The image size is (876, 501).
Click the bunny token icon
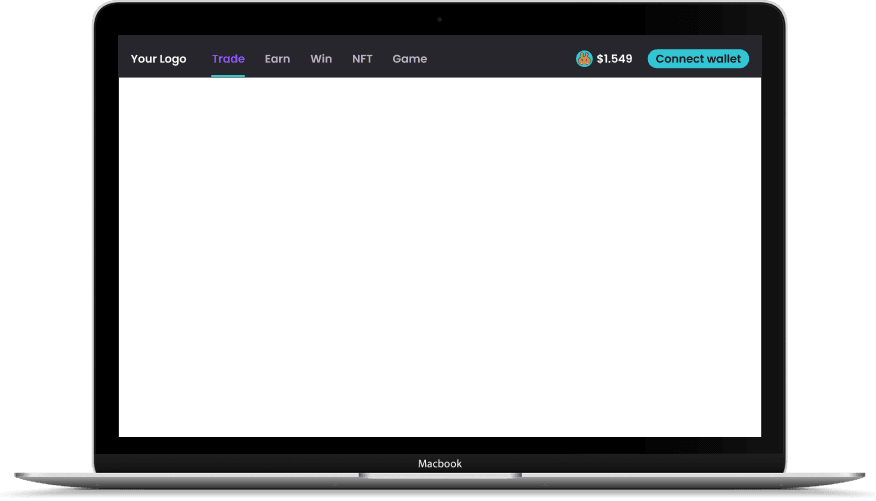tap(584, 59)
